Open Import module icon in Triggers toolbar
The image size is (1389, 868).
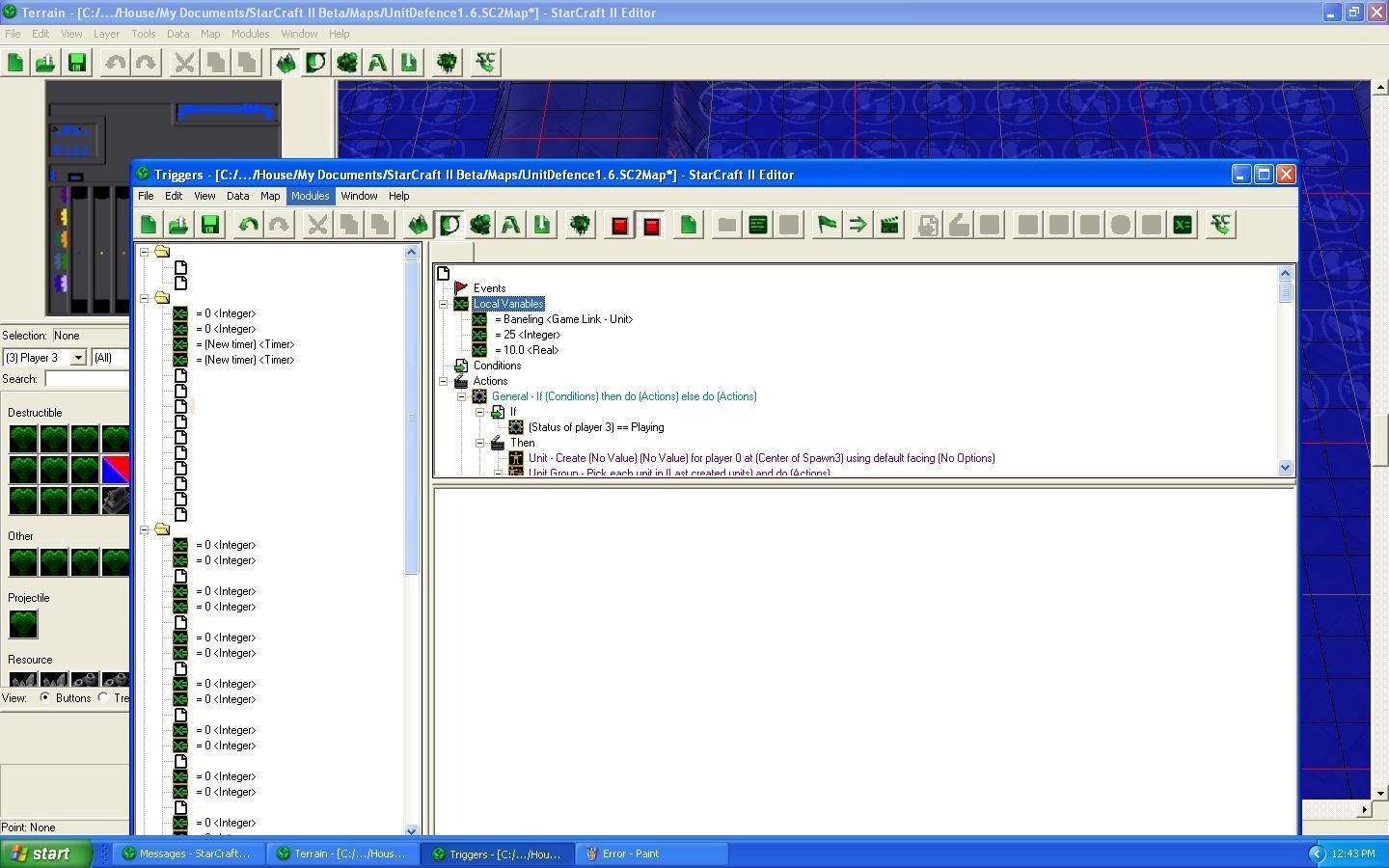(x=541, y=225)
